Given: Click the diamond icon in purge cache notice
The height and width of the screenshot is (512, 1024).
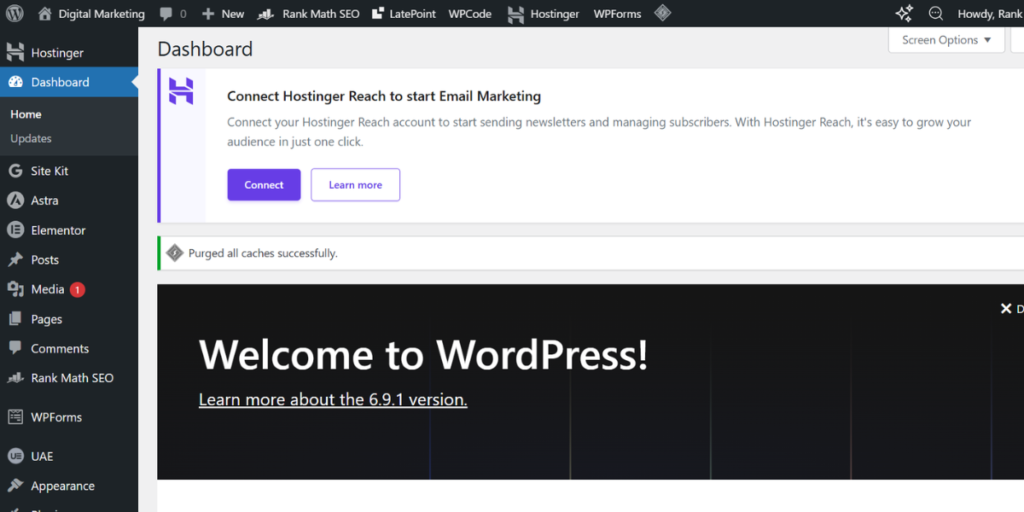Looking at the screenshot, I should [174, 253].
